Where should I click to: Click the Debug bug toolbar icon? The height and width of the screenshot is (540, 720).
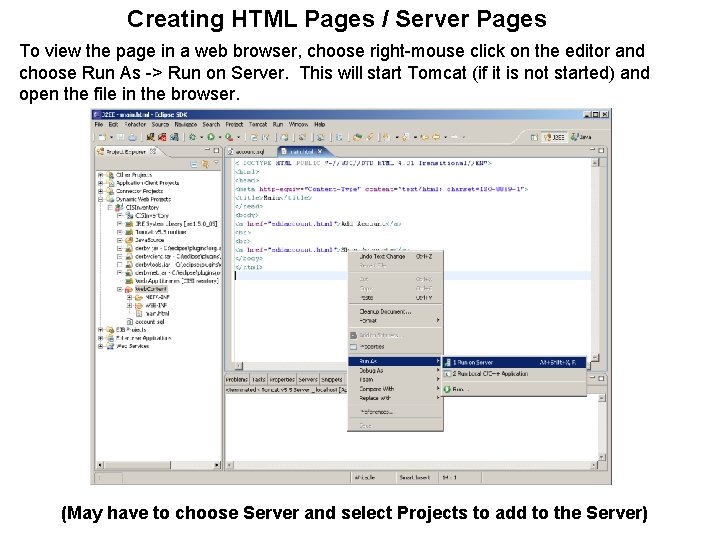tap(193, 137)
